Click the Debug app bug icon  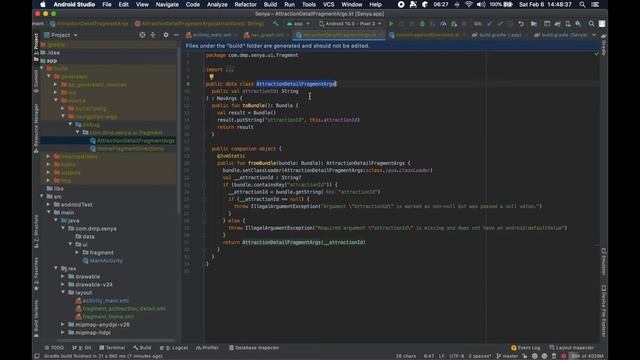pyautogui.click(x=422, y=24)
